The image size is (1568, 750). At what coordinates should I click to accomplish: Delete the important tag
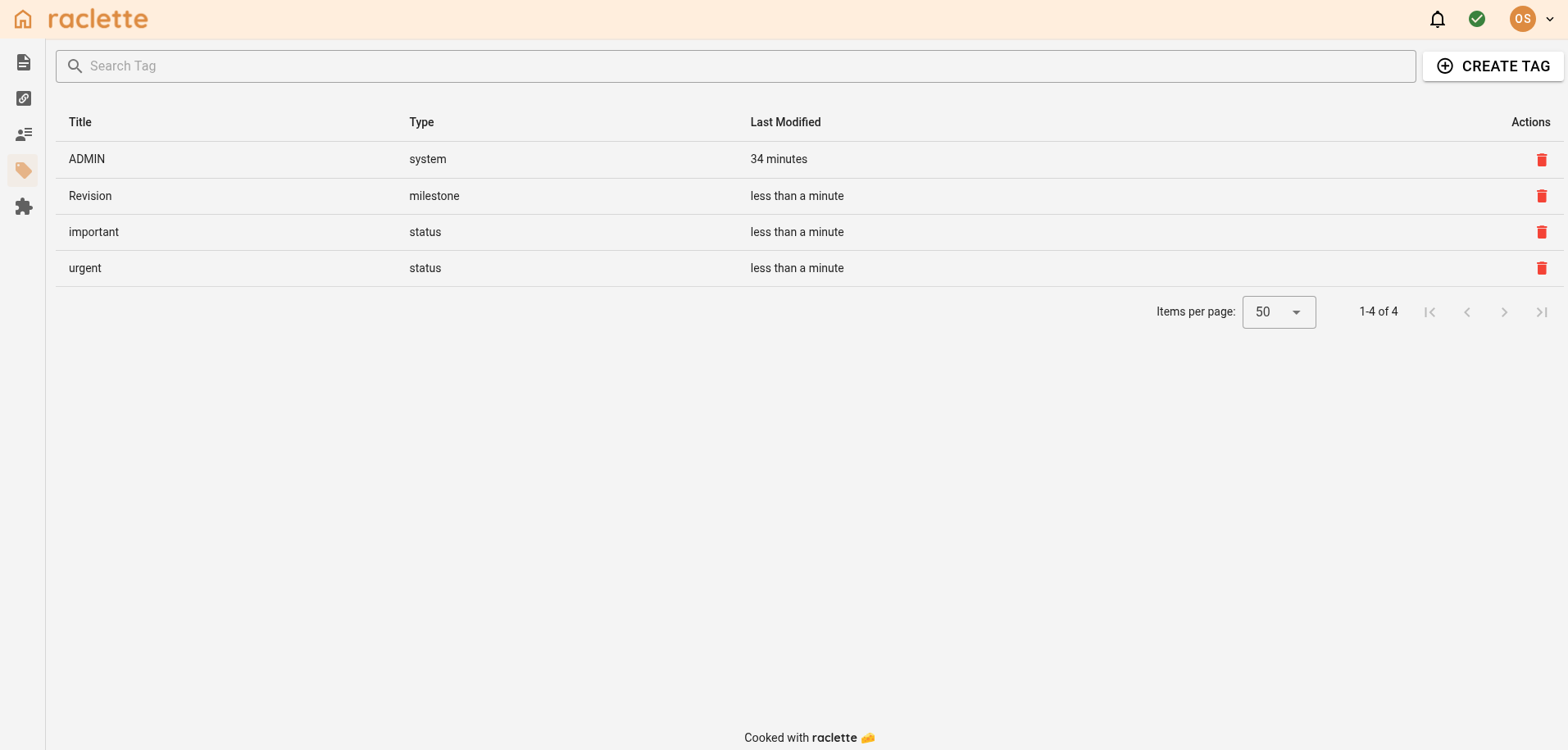[x=1541, y=232]
